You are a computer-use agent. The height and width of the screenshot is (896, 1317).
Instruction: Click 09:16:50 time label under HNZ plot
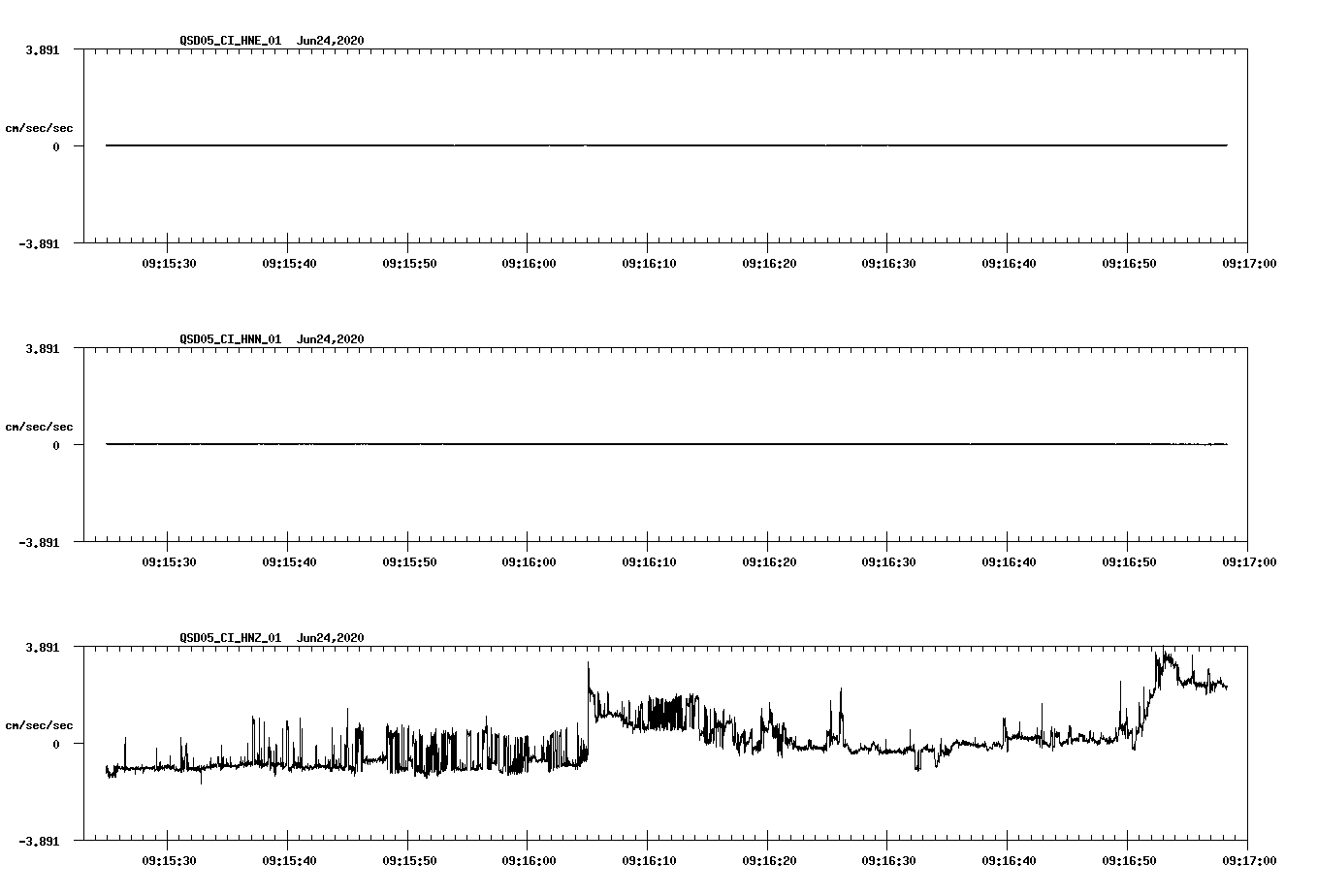click(x=1129, y=861)
